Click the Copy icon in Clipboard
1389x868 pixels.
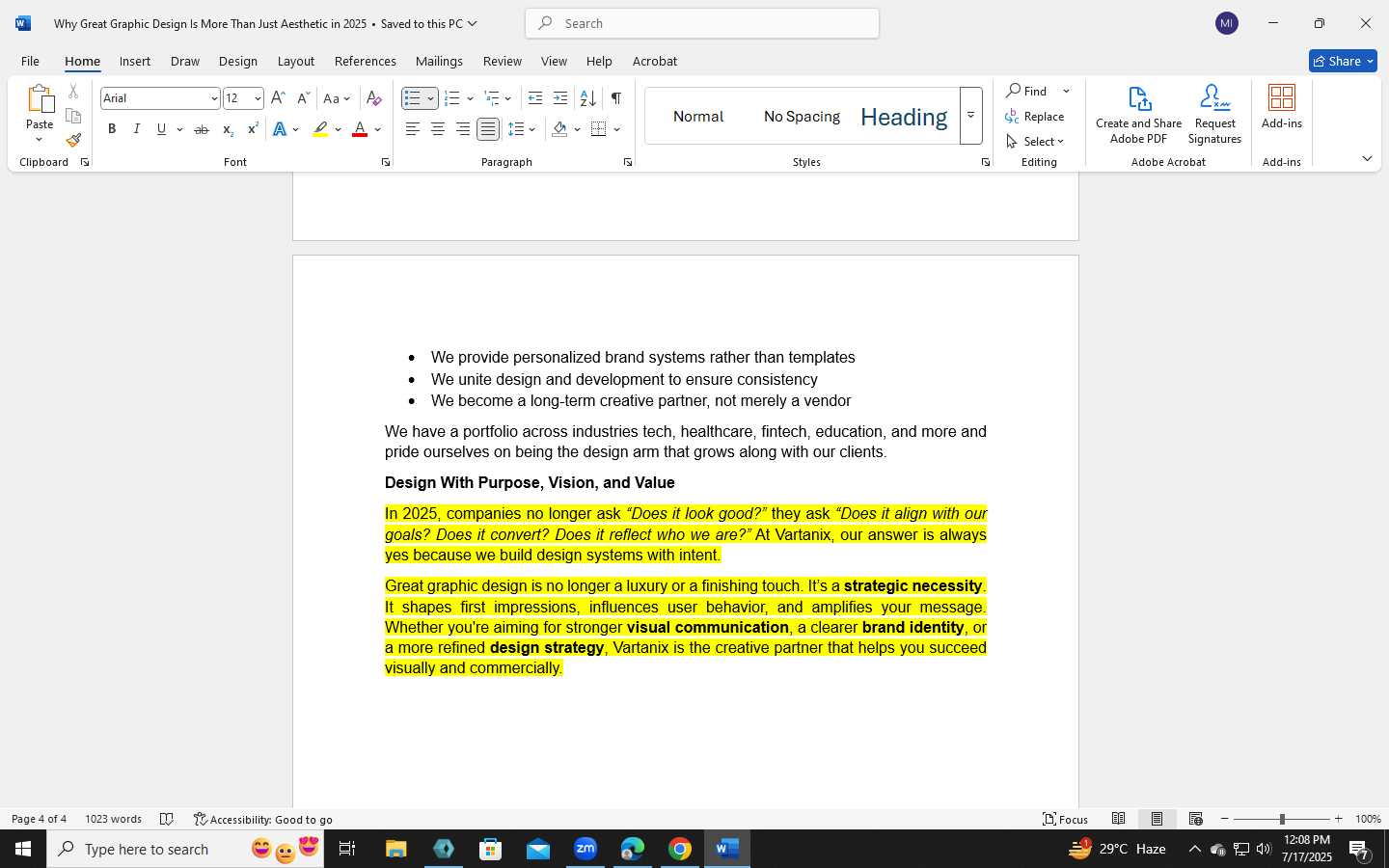pyautogui.click(x=73, y=116)
